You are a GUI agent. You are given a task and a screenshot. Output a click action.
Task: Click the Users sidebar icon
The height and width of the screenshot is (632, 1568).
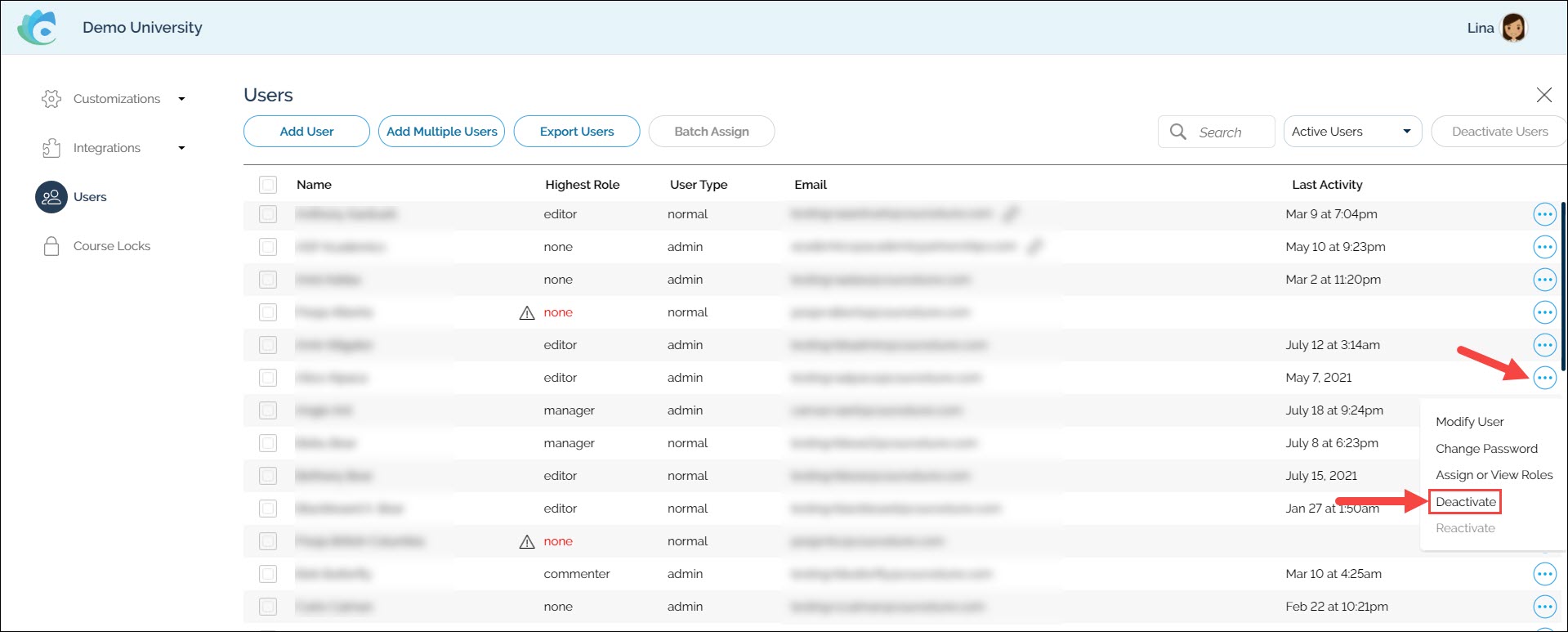coord(51,197)
